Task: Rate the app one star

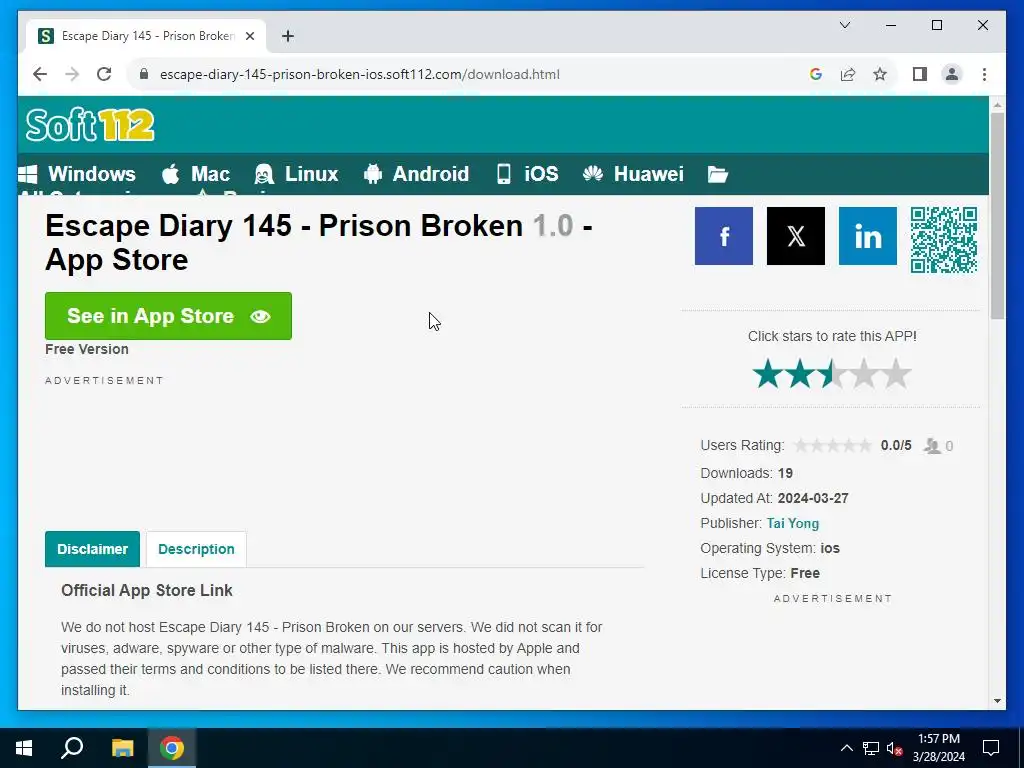Action: click(x=767, y=374)
